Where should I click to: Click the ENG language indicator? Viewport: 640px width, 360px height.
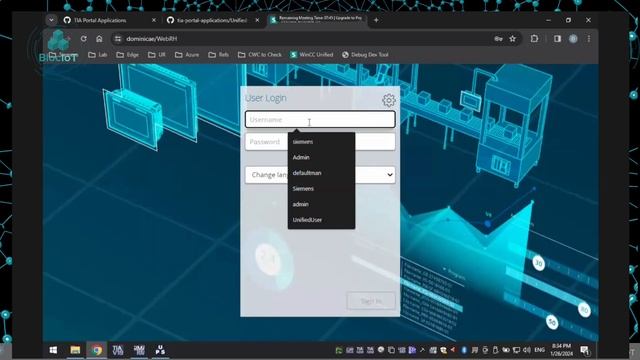click(540, 350)
